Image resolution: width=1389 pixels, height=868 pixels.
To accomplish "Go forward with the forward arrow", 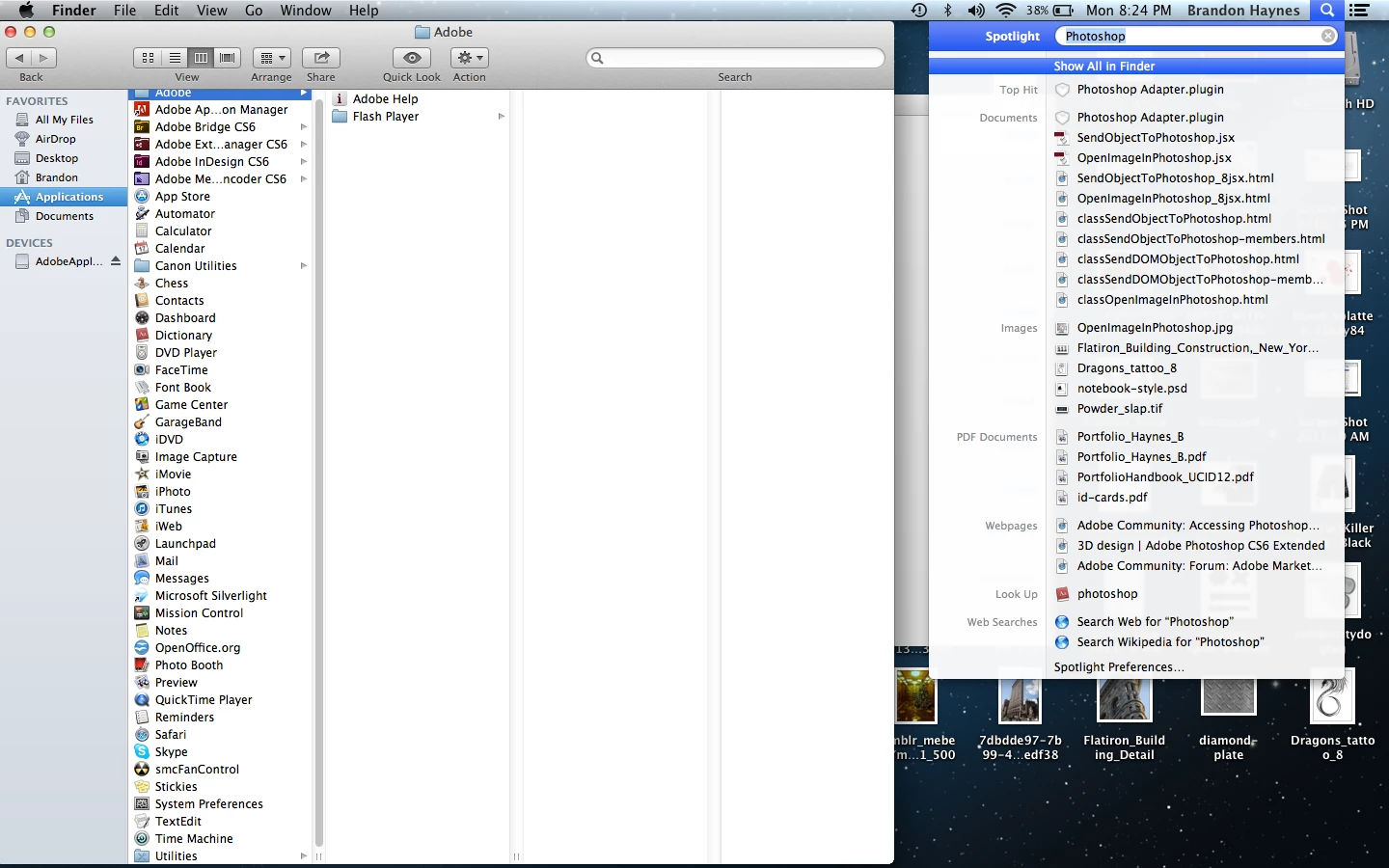I will tap(44, 58).
